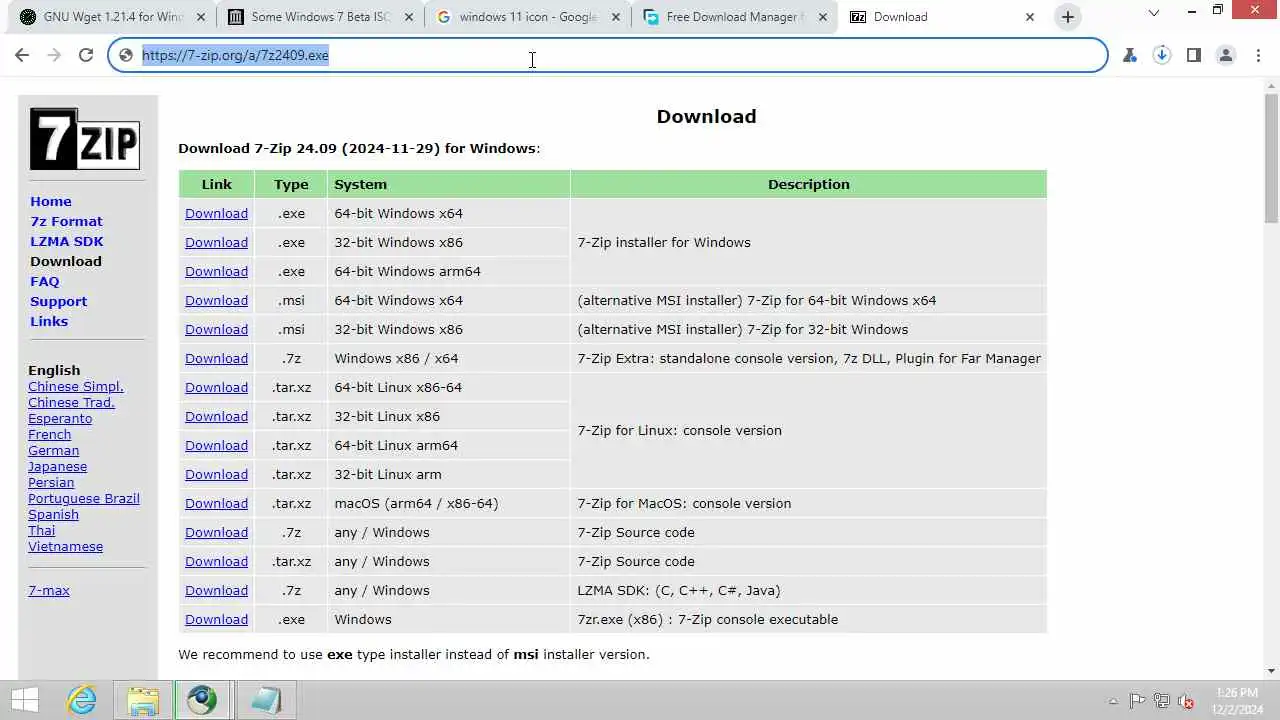The image size is (1280, 720).
Task: Launch Internet Explorer from taskbar
Action: click(82, 700)
